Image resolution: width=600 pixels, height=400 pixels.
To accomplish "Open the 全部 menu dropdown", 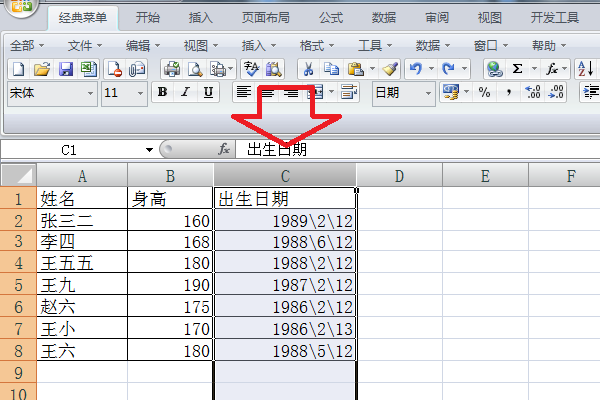I will pos(27,46).
